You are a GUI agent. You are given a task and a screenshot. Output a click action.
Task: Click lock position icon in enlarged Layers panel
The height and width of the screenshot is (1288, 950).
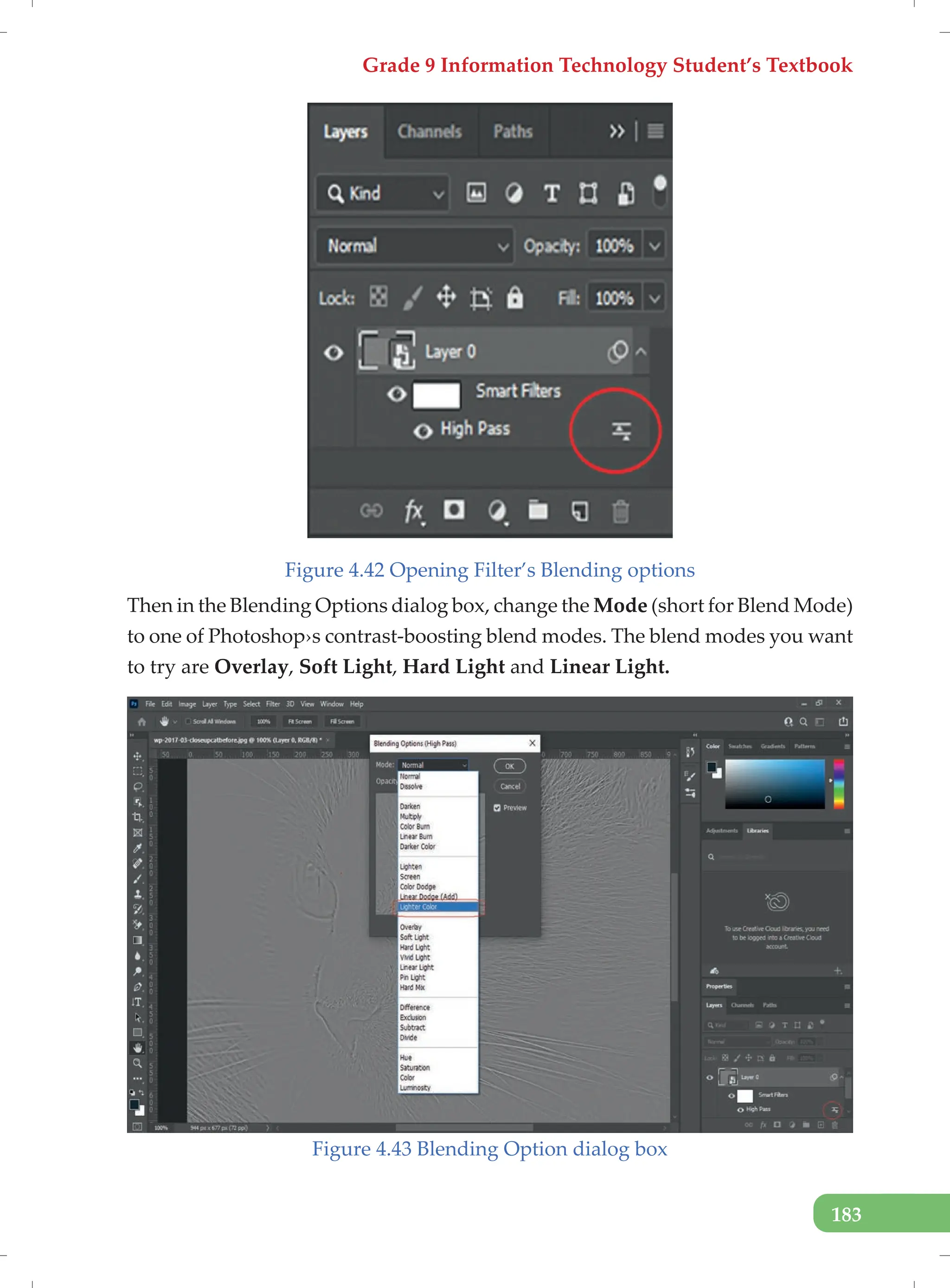pos(446,298)
